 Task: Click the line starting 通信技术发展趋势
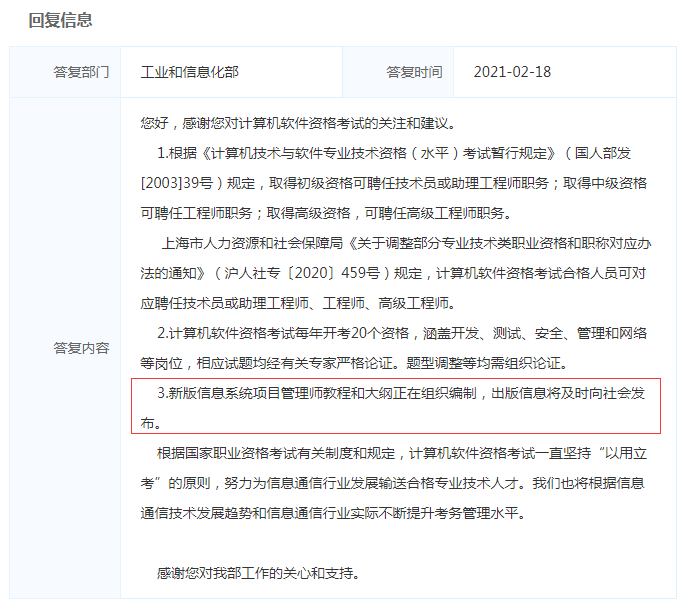pyautogui.click(x=333, y=513)
